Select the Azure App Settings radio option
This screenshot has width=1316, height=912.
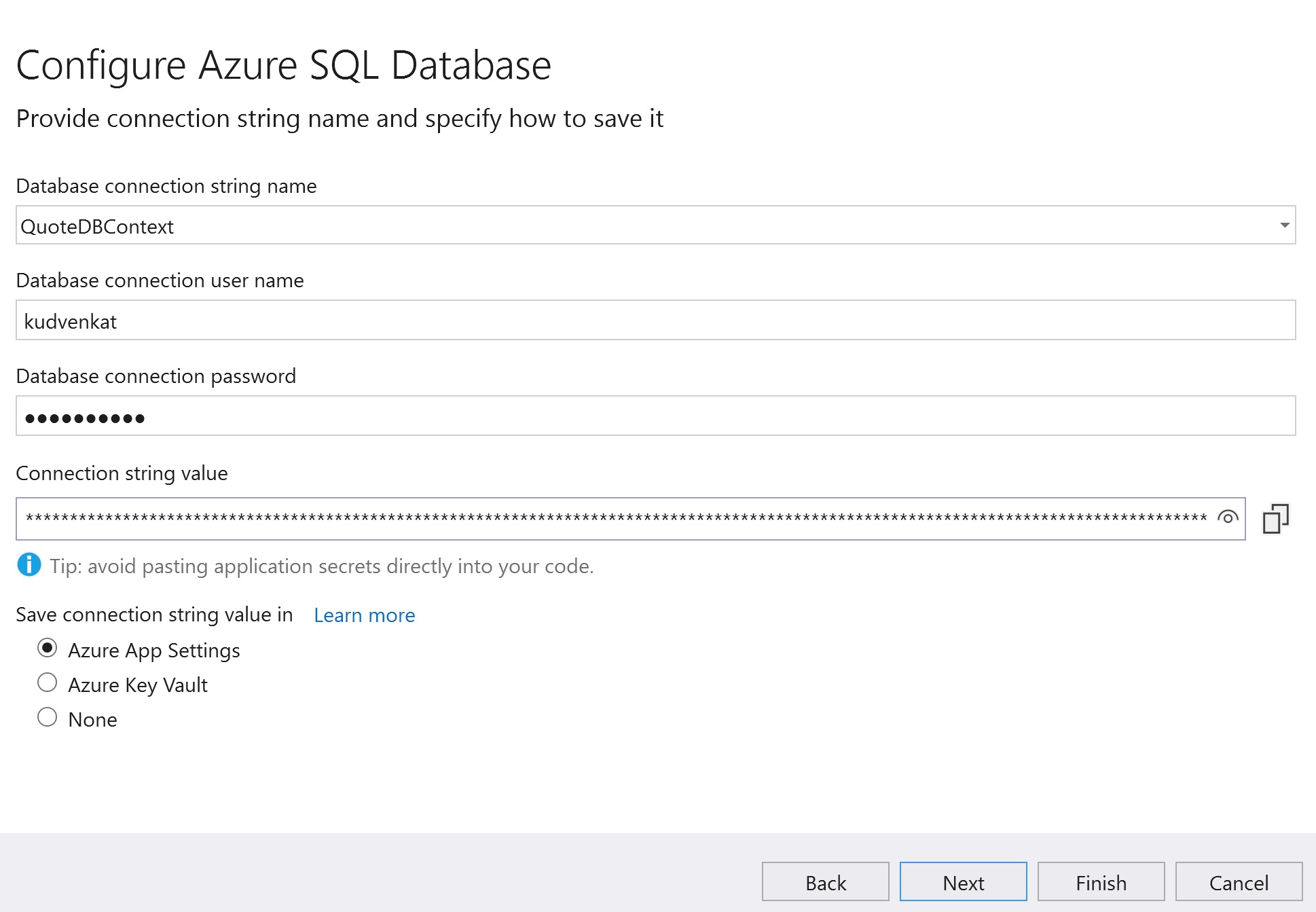pos(47,648)
